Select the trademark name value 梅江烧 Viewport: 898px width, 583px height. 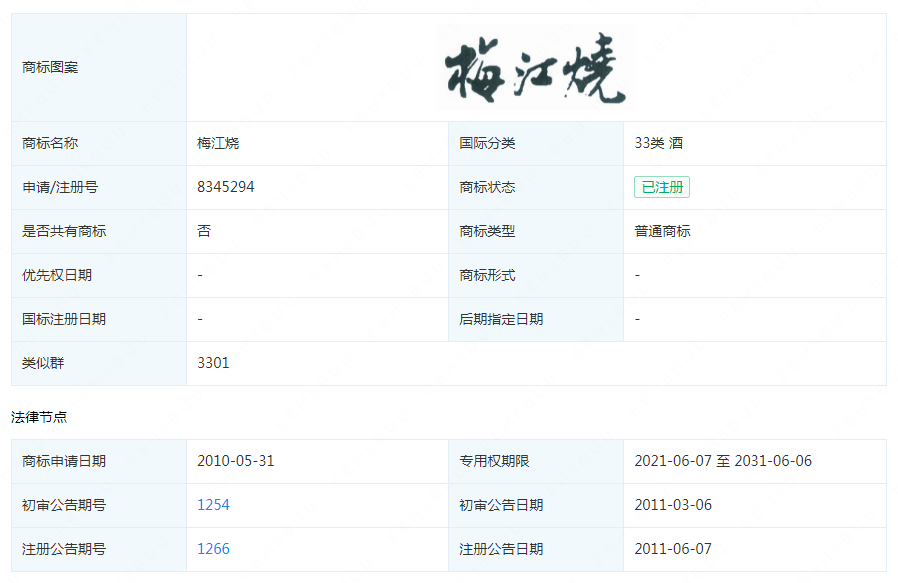[x=218, y=143]
